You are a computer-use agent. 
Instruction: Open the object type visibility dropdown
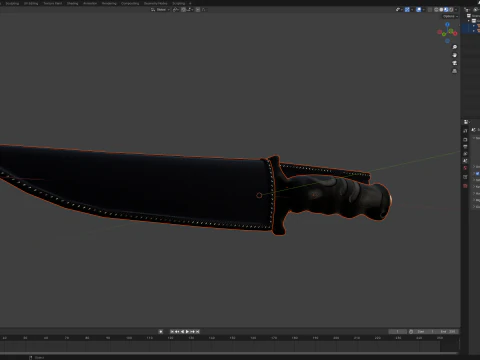pos(399,10)
